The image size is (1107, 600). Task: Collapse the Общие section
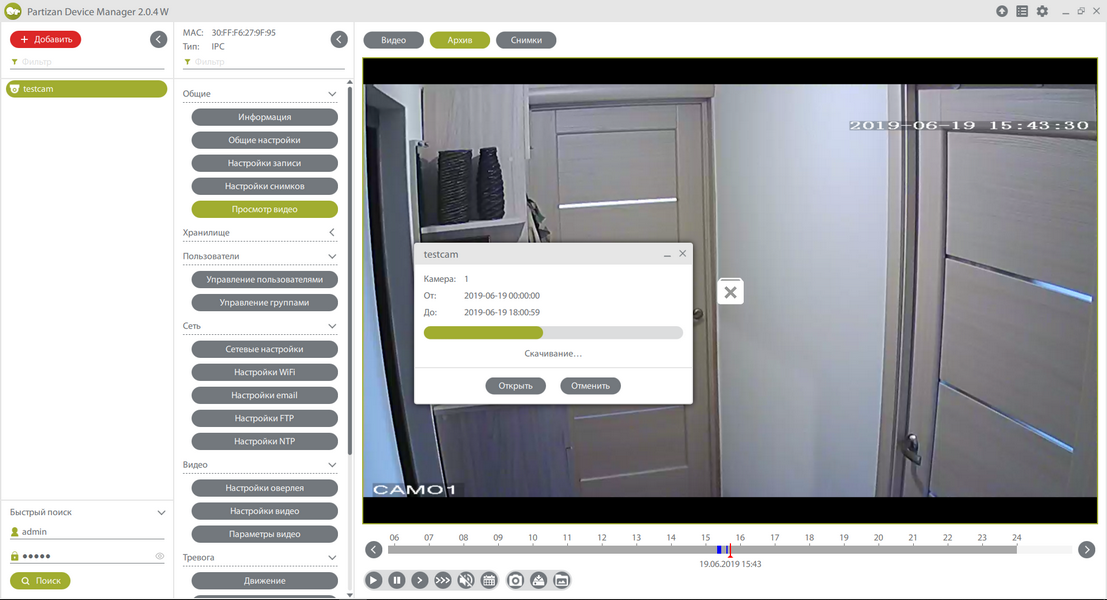click(332, 94)
